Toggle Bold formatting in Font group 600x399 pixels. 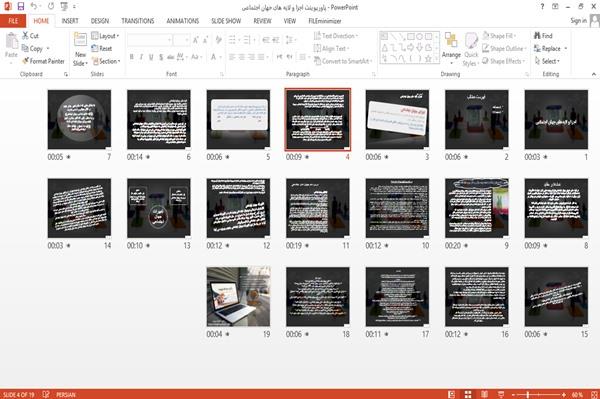(x=132, y=57)
